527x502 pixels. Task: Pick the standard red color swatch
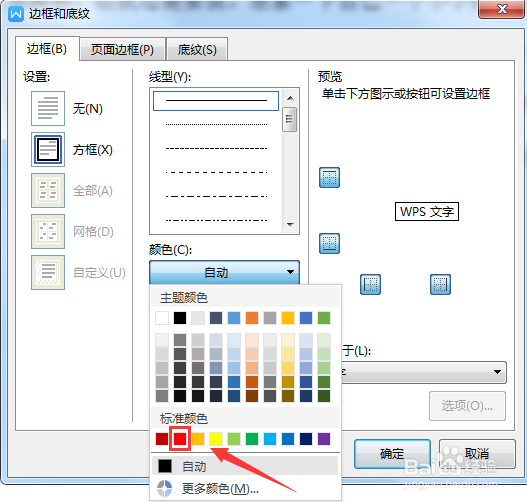[x=180, y=439]
